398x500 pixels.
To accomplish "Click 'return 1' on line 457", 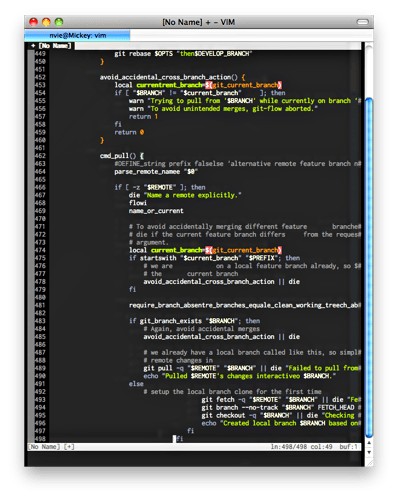I will pyautogui.click(x=143, y=117).
